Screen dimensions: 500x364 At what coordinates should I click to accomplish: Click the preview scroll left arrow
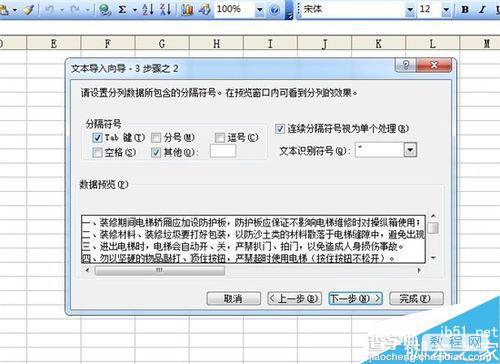tap(87, 270)
